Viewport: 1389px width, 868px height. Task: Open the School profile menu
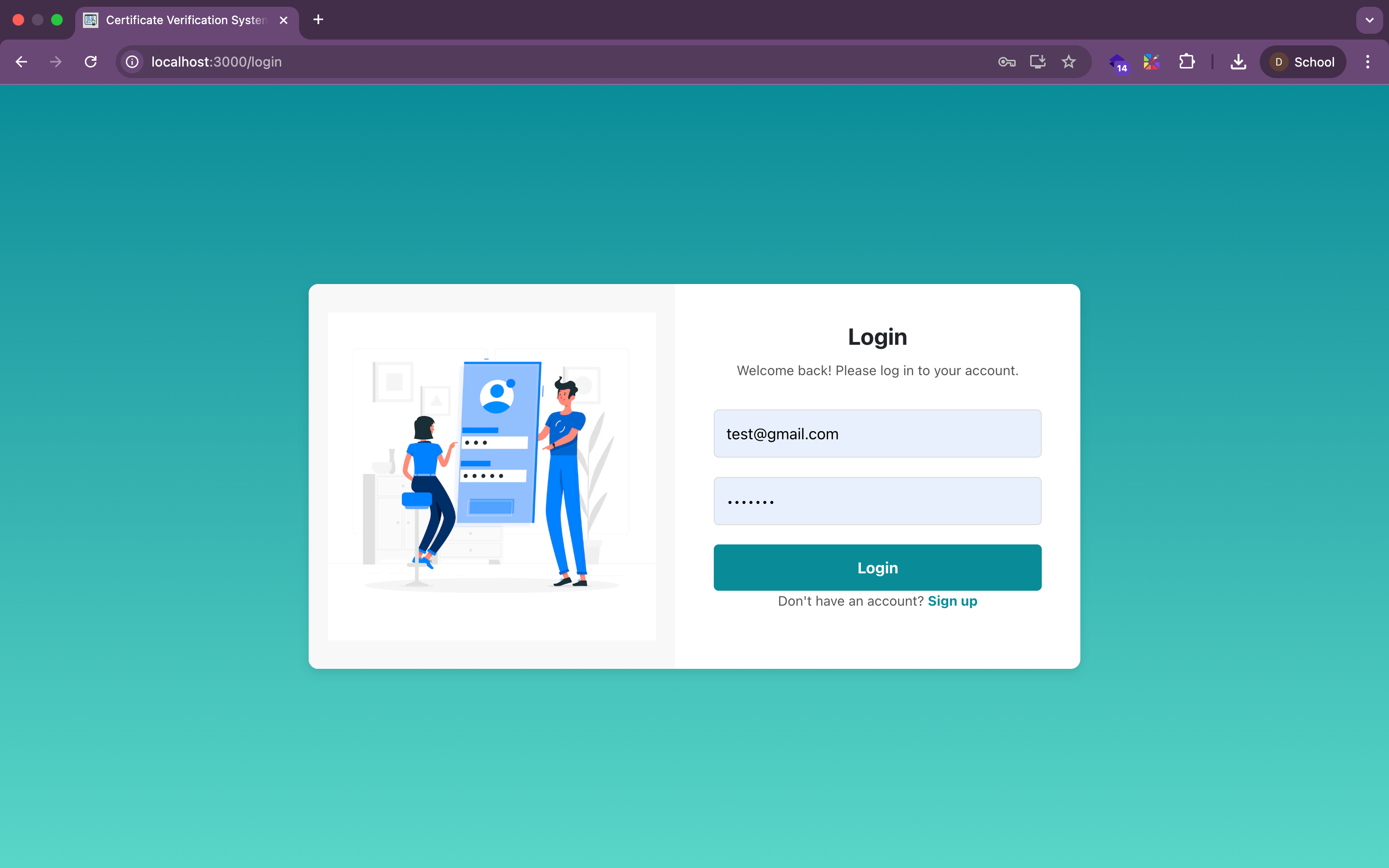1302,61
